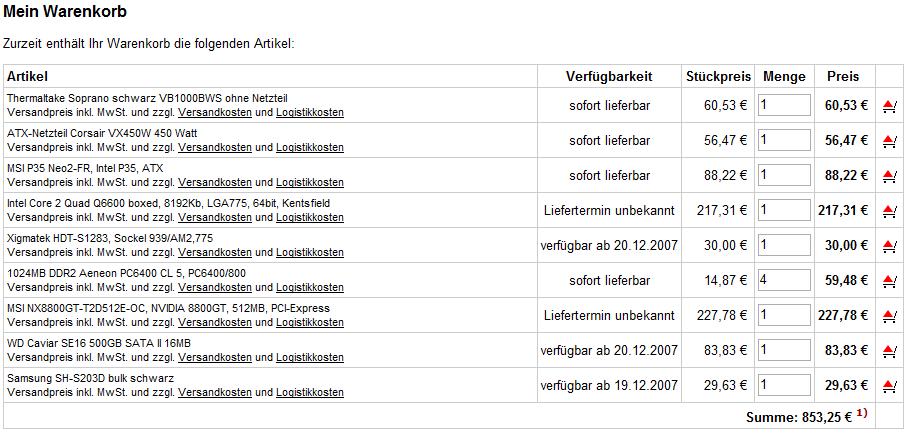This screenshot has height=433, width=909.
Task: Remove MSI P35 Neo2-FR from cart
Action: [x=889, y=176]
